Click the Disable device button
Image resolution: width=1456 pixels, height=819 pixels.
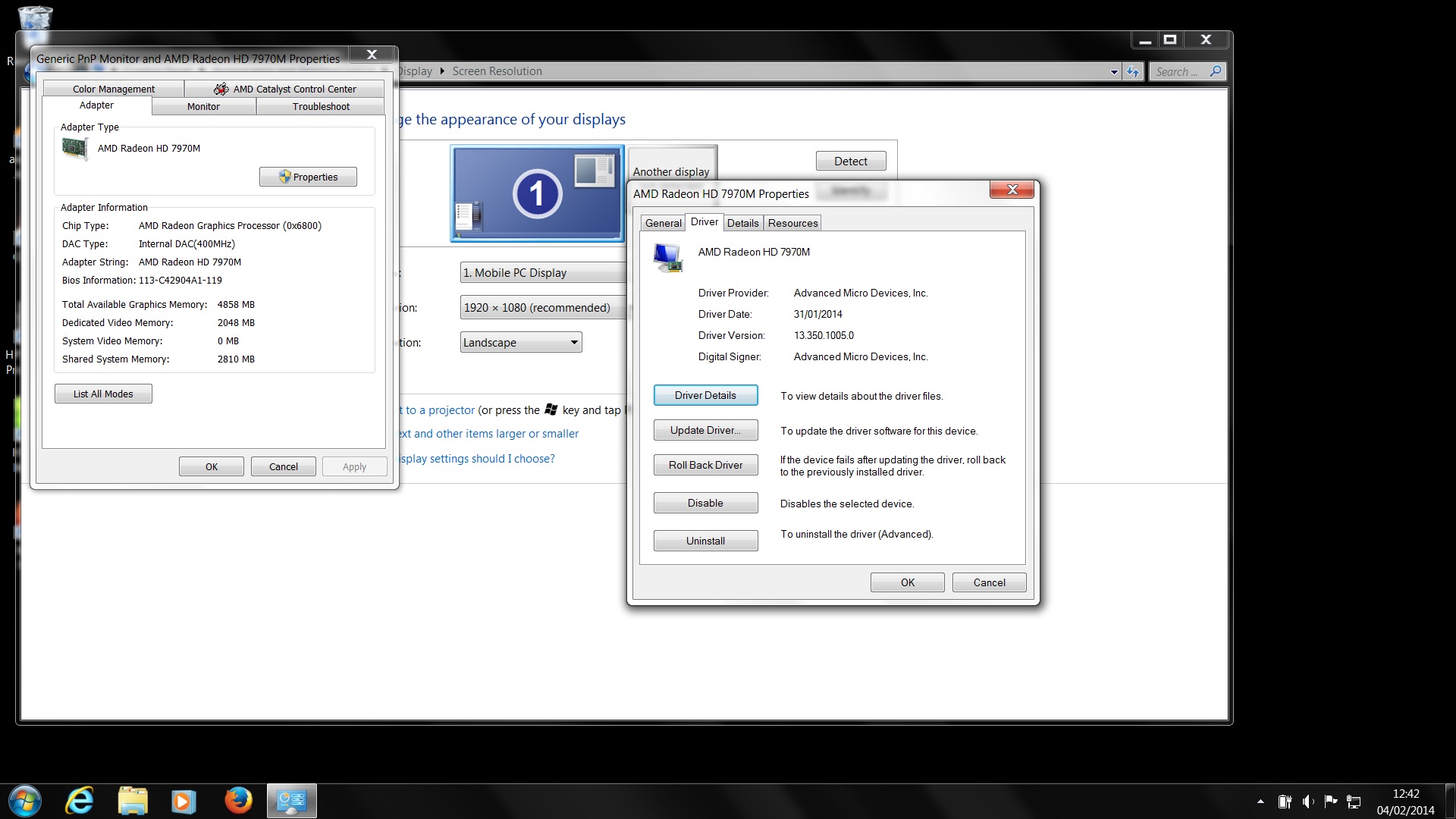[x=705, y=503]
